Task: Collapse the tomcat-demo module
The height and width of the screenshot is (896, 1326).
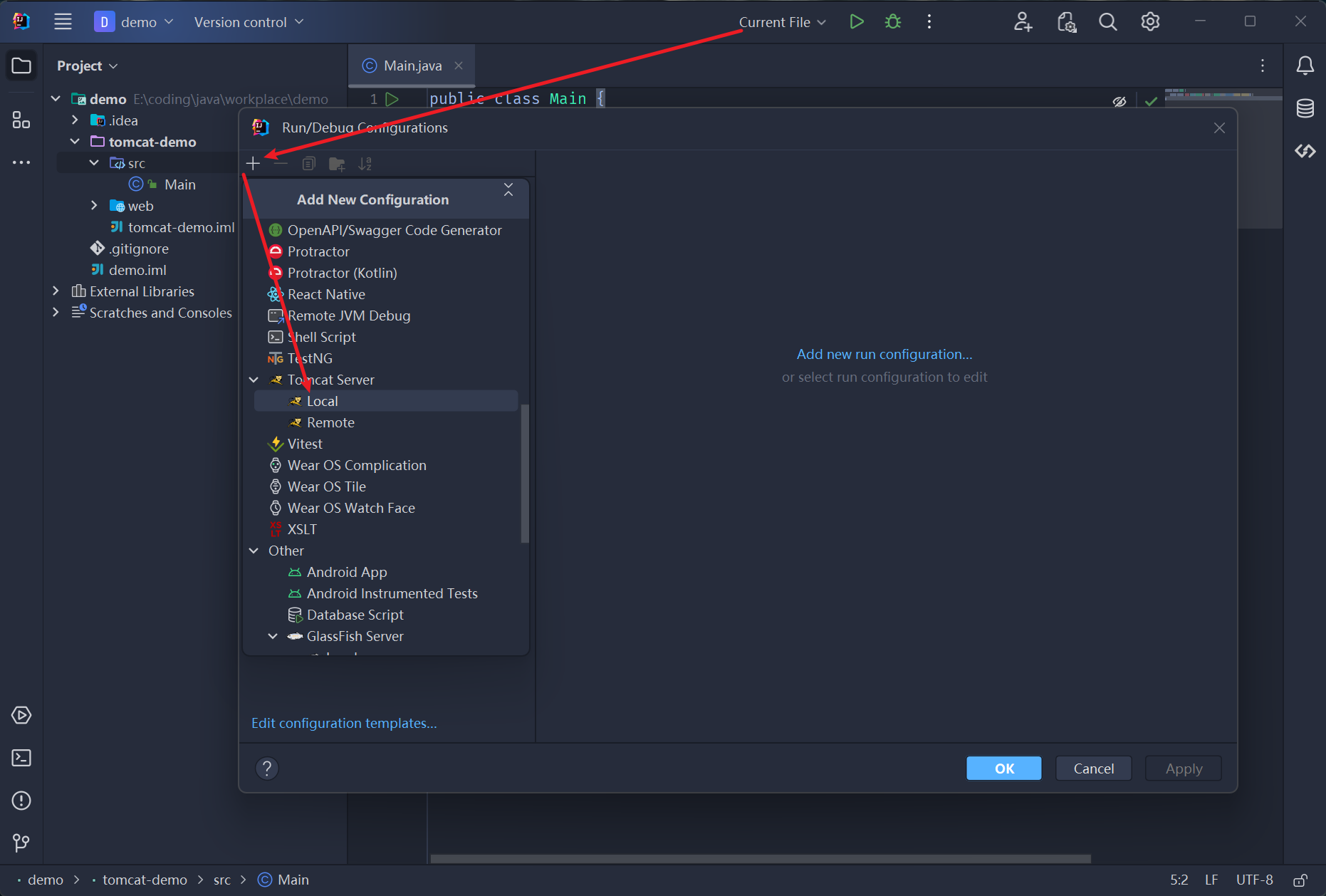Action: 75,142
